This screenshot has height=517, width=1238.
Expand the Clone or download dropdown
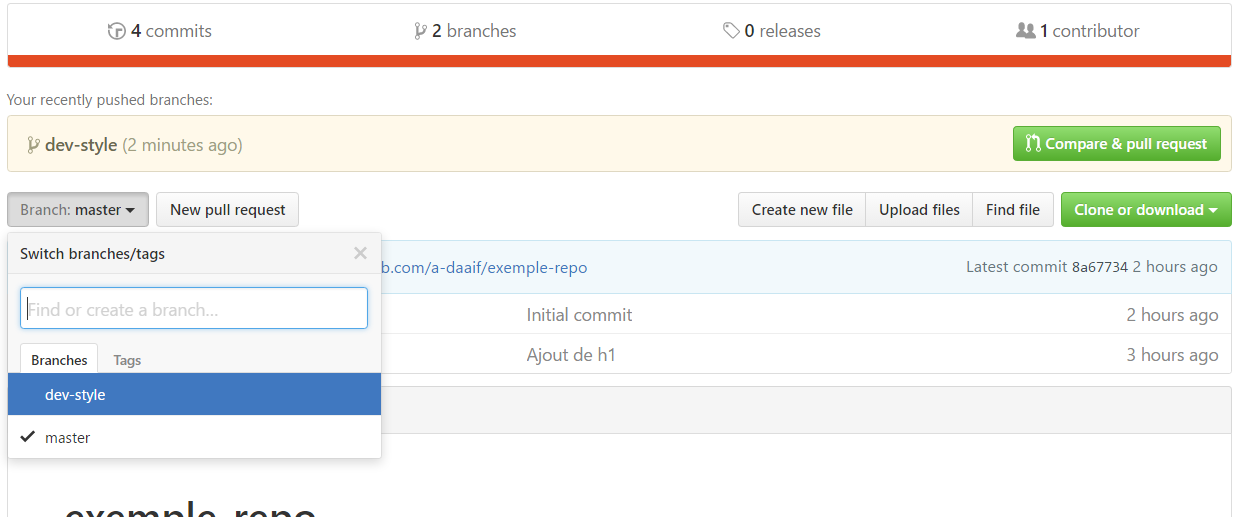[1145, 210]
